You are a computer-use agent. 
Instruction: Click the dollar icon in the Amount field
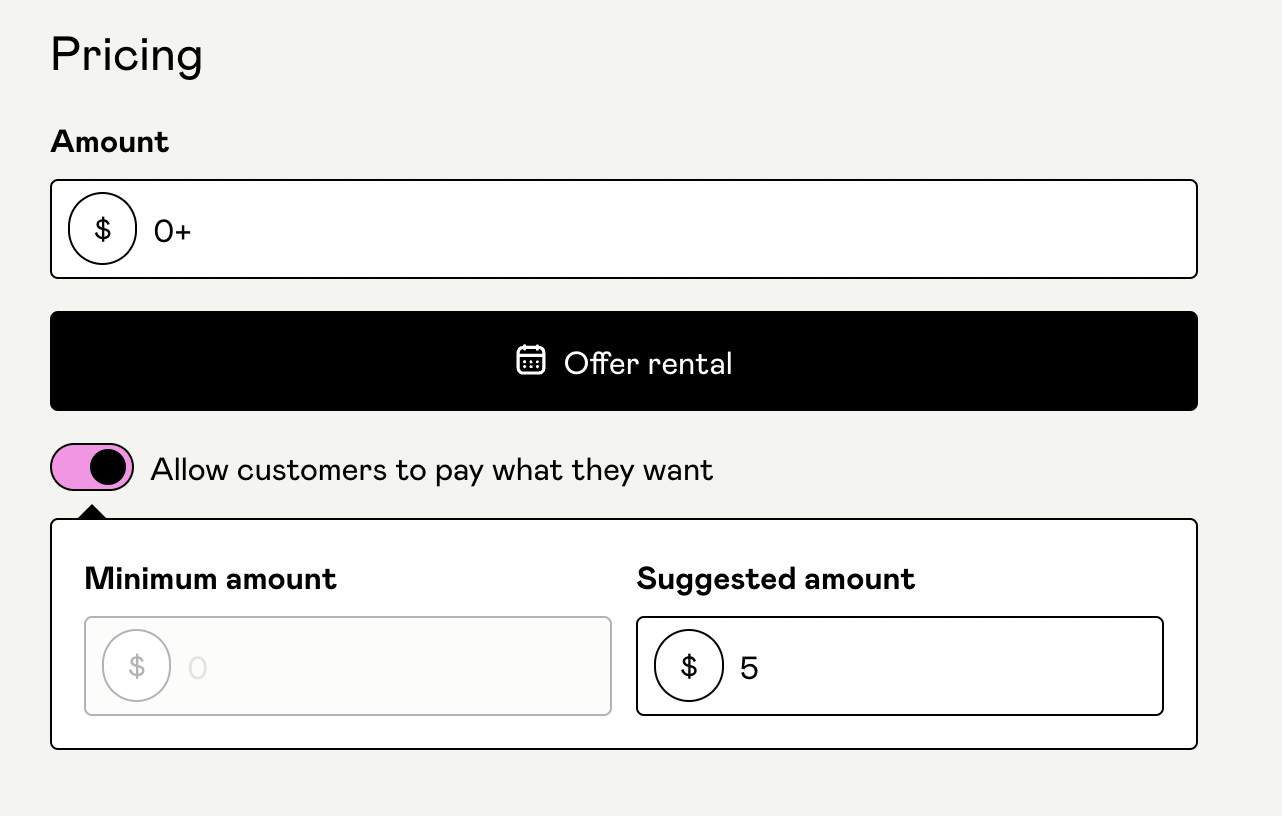[x=102, y=228]
